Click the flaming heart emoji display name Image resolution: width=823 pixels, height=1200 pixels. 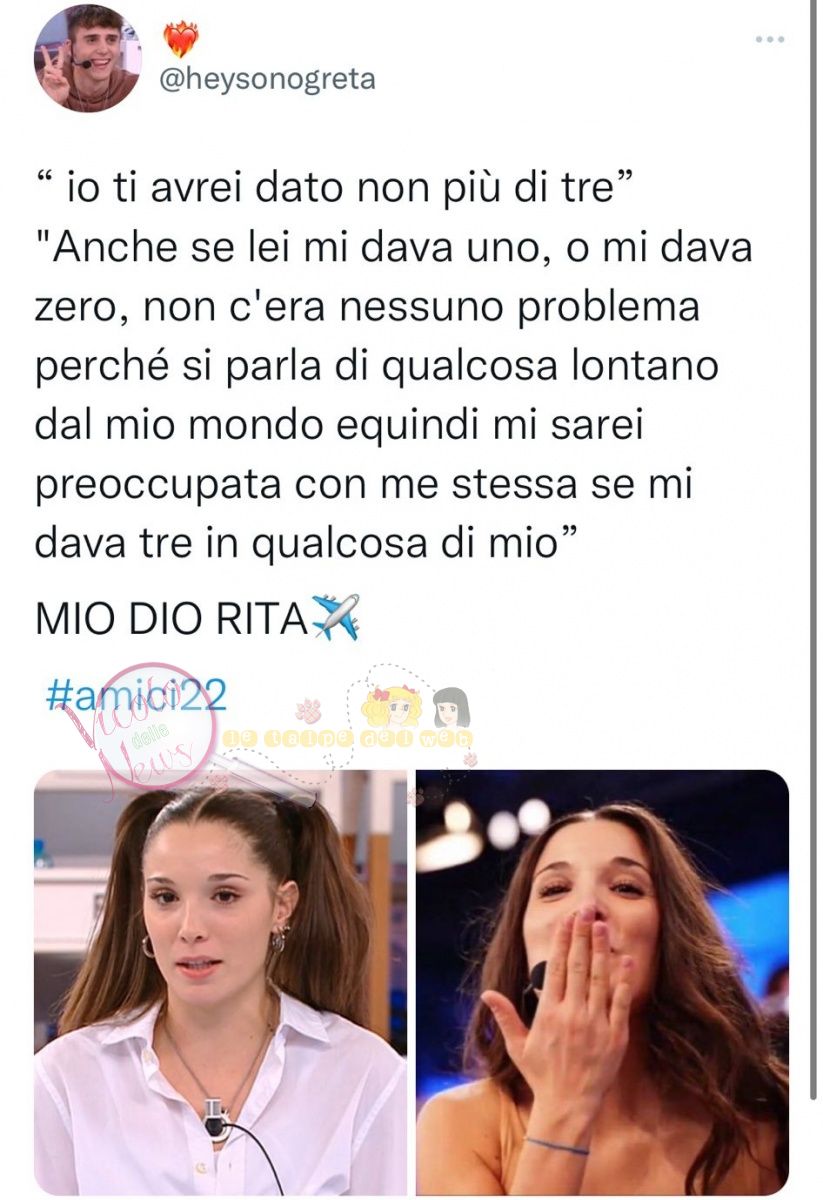[x=181, y=39]
